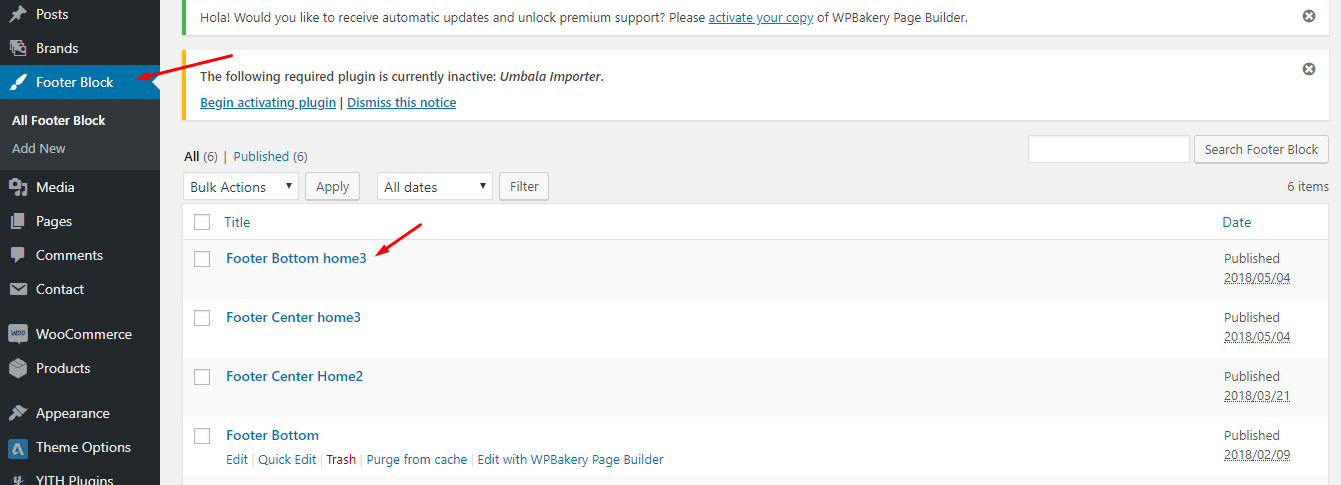Click the Media library icon
The width and height of the screenshot is (1341, 485).
[18, 187]
